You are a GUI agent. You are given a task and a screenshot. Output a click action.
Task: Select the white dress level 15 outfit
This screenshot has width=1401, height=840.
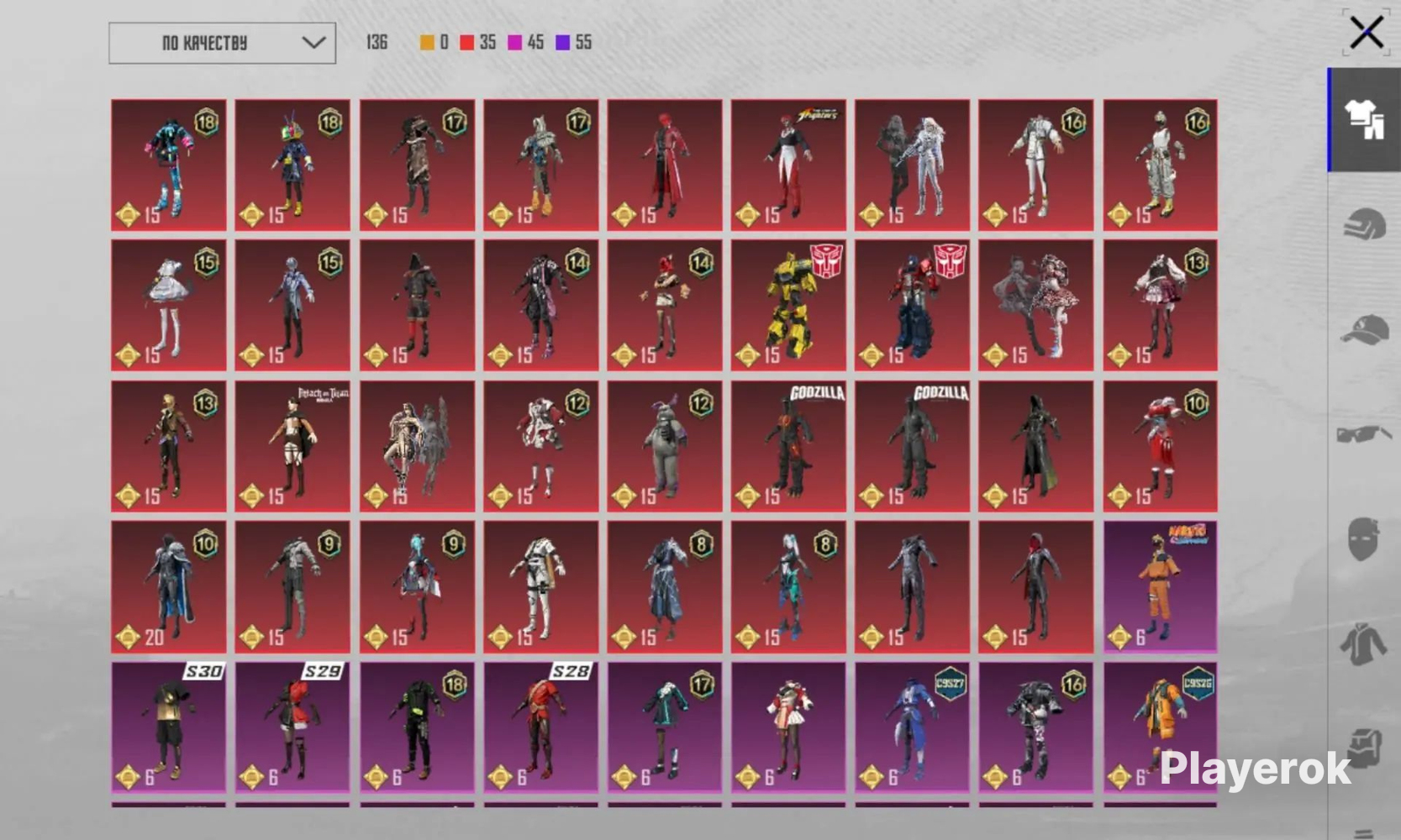click(169, 306)
